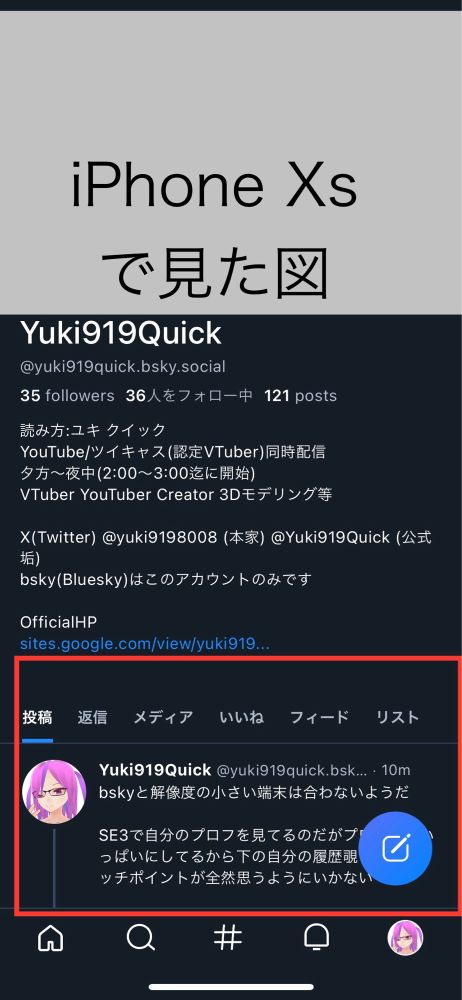
Task: Select the 投稿 tab
Action: click(x=37, y=717)
